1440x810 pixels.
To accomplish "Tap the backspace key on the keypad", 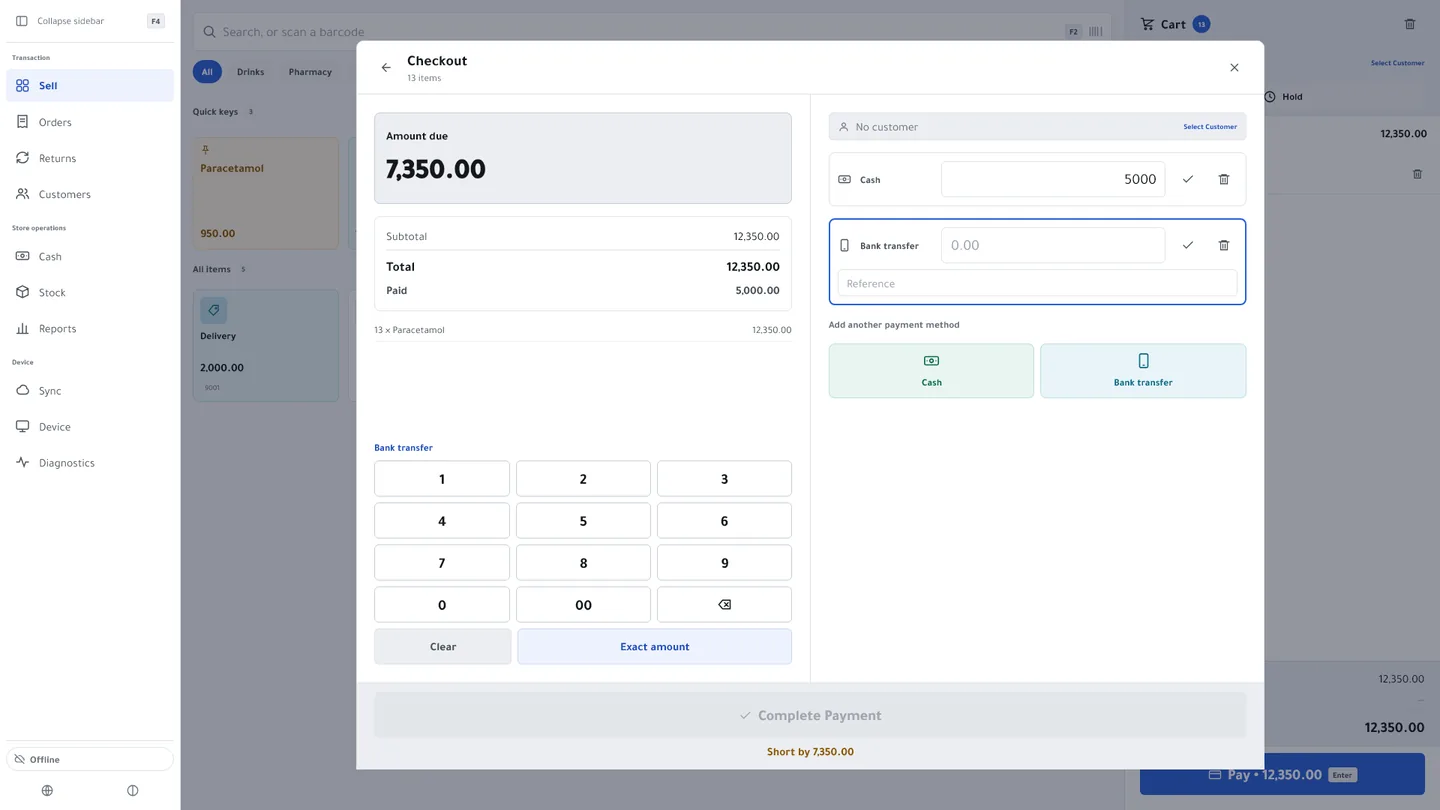I will point(724,605).
